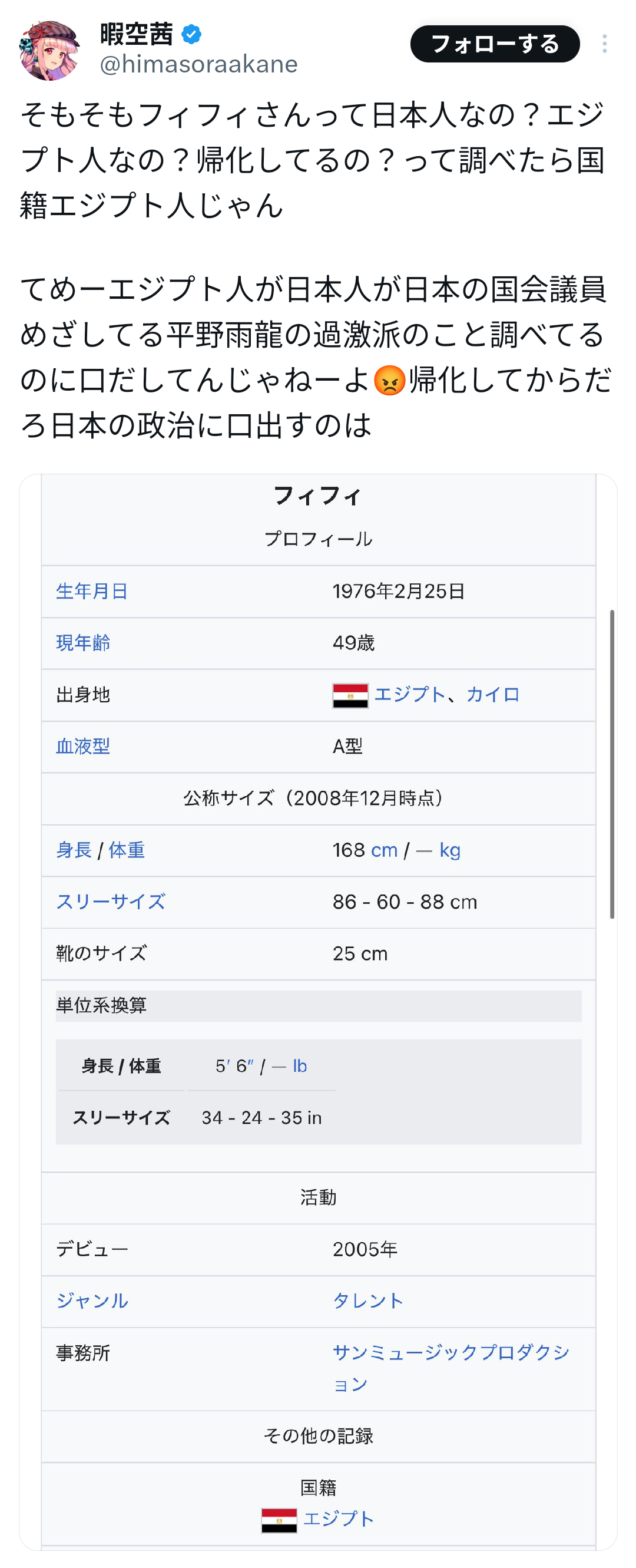Open the 血液型 link

pos(82,746)
